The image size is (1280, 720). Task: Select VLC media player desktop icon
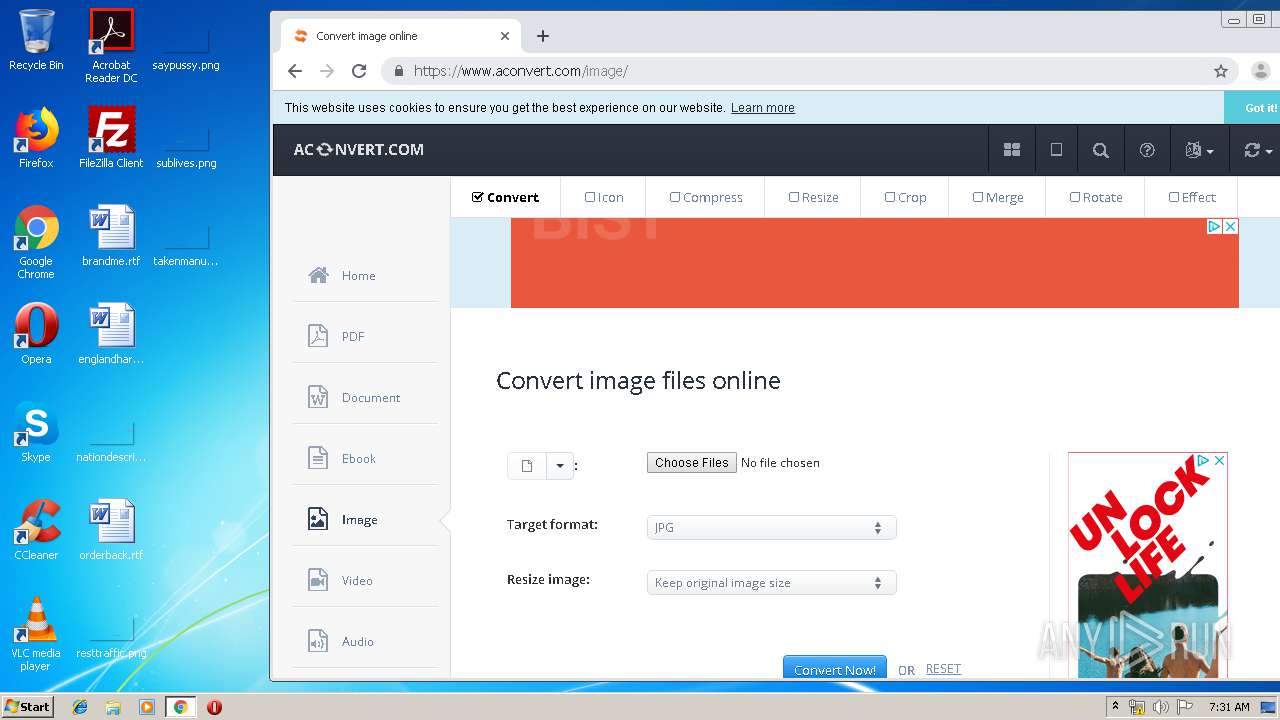[x=36, y=634]
